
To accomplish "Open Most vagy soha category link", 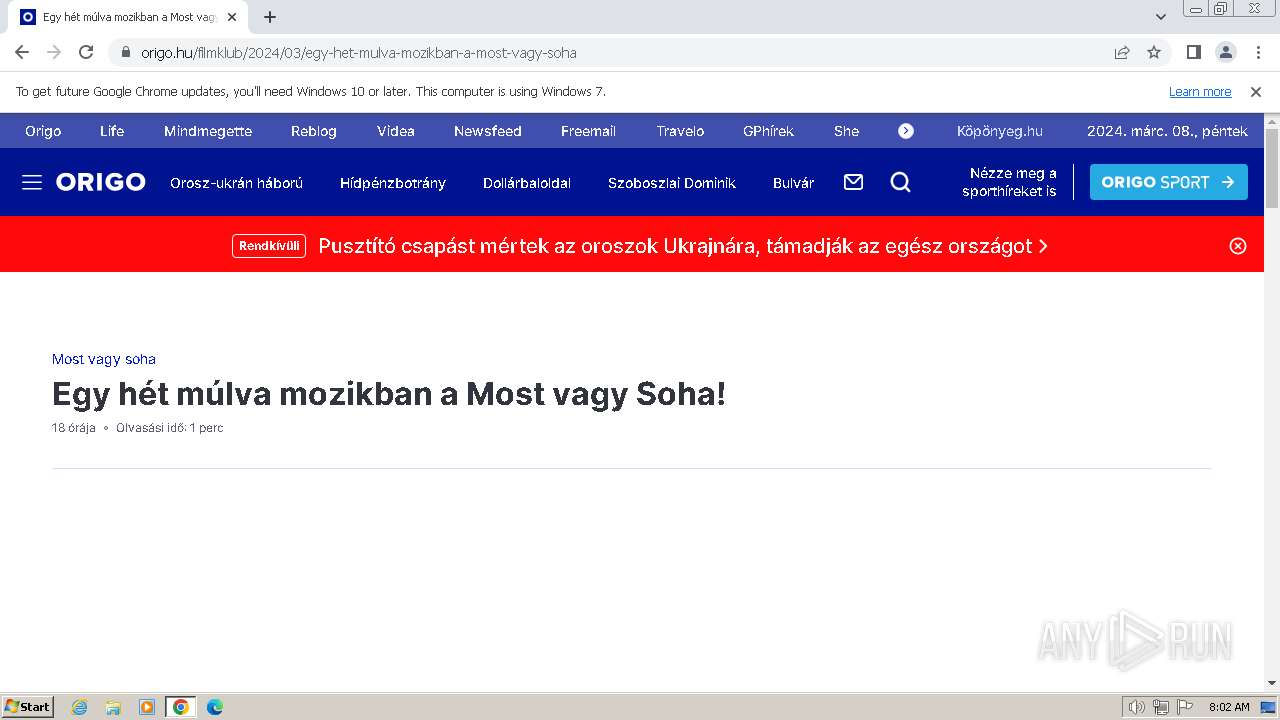I will tap(104, 359).
